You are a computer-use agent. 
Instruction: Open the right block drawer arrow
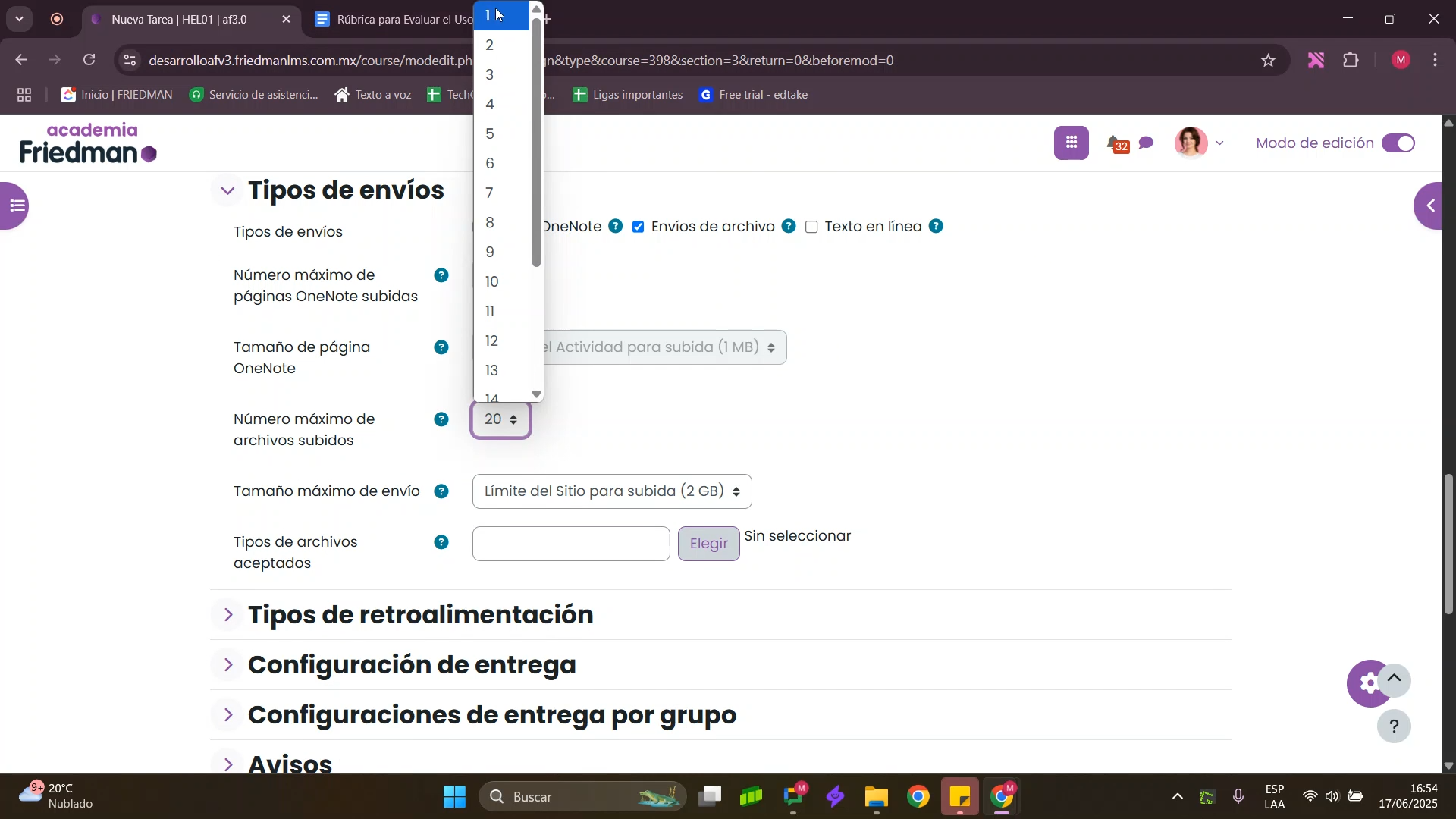(x=1432, y=206)
